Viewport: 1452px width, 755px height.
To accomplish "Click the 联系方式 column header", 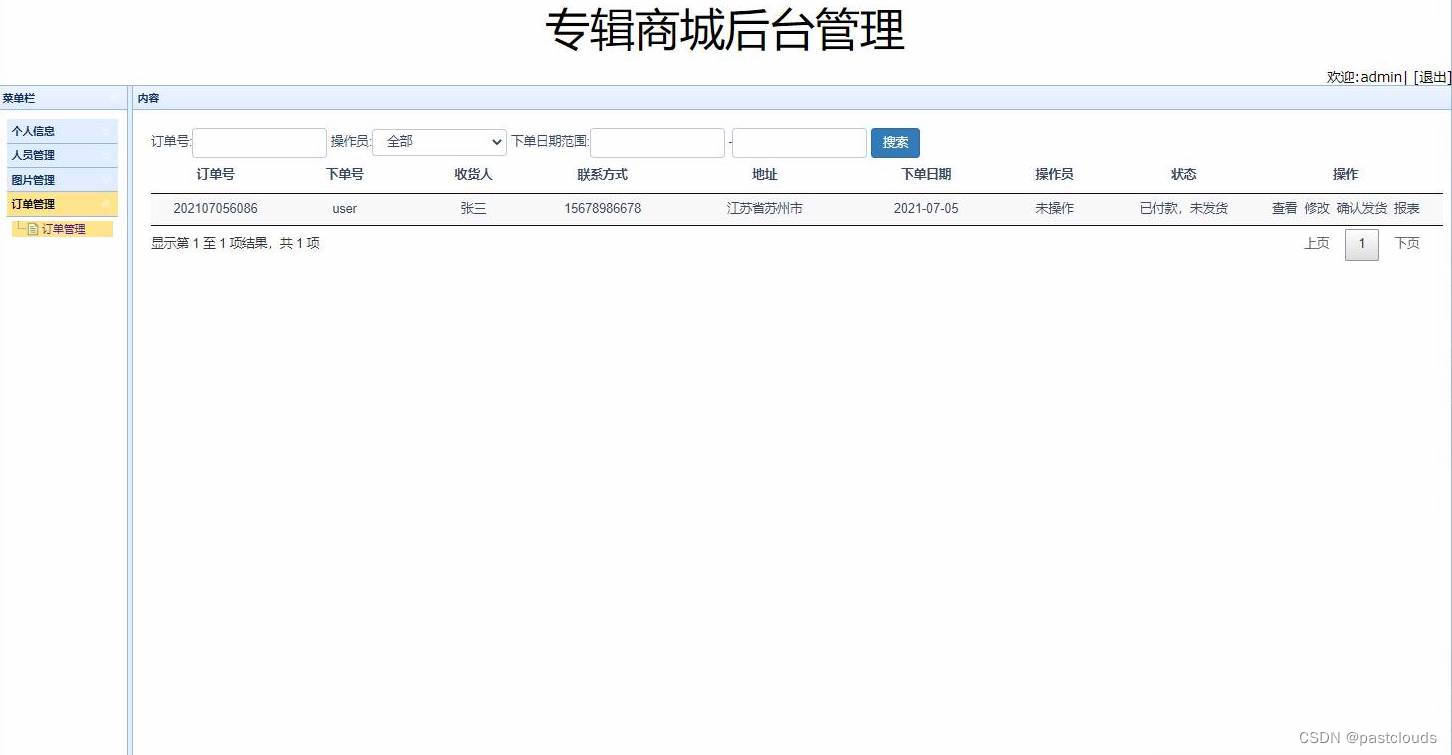I will (x=602, y=174).
